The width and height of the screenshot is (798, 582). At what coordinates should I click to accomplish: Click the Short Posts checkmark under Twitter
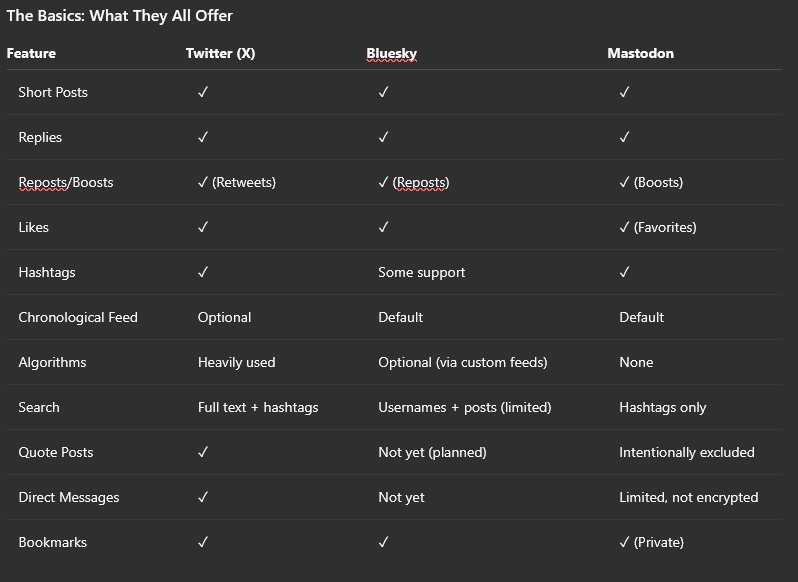click(x=203, y=92)
